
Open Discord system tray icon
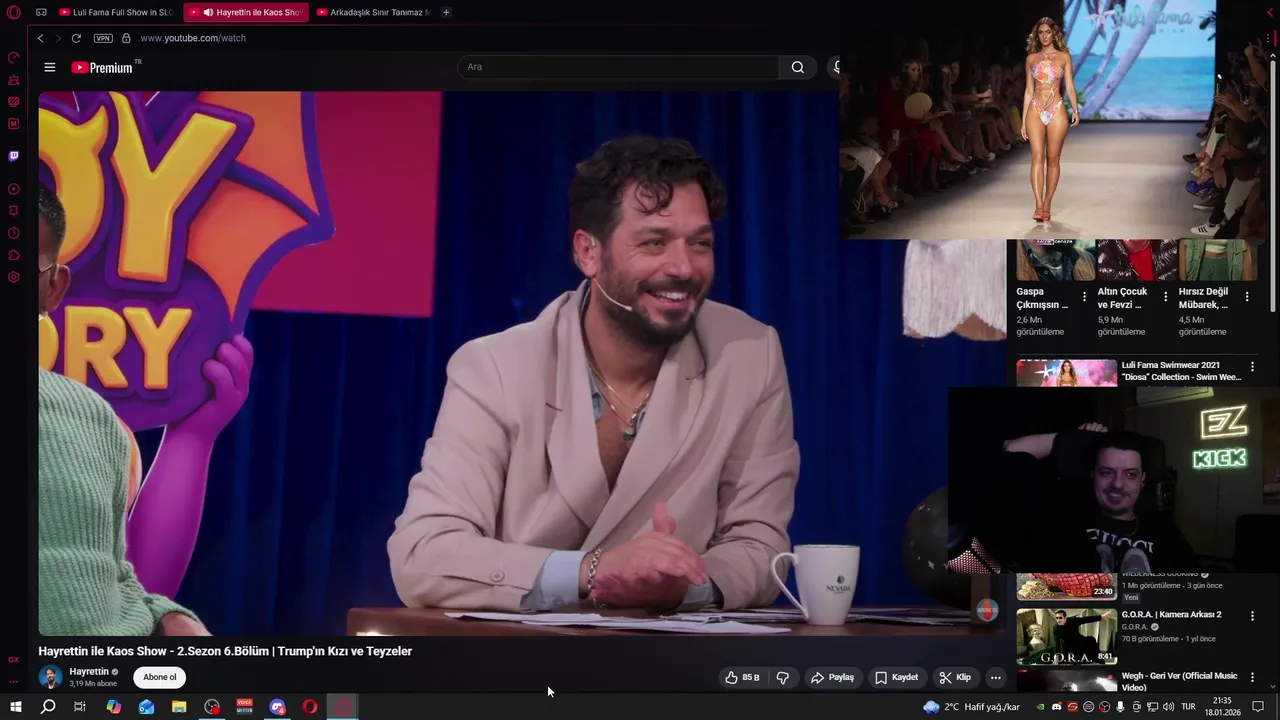1056,707
